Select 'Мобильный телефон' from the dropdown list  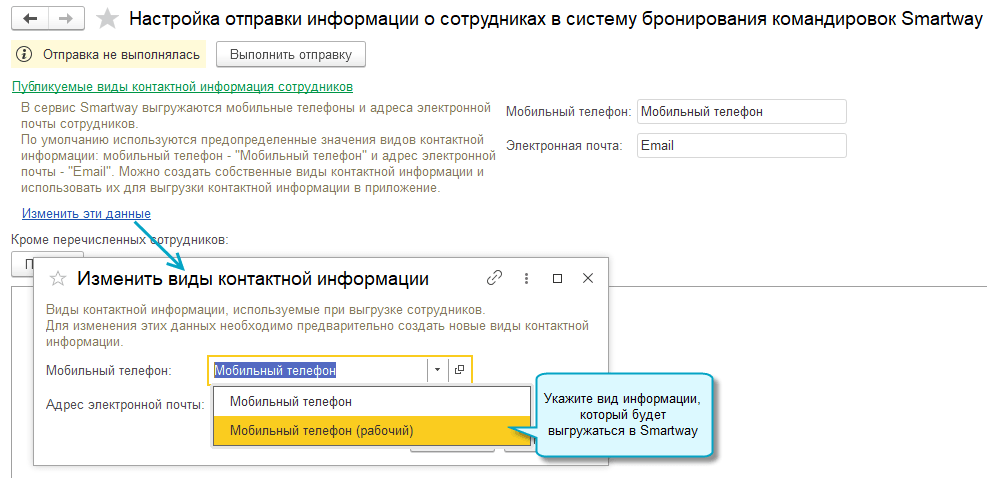(x=371, y=401)
